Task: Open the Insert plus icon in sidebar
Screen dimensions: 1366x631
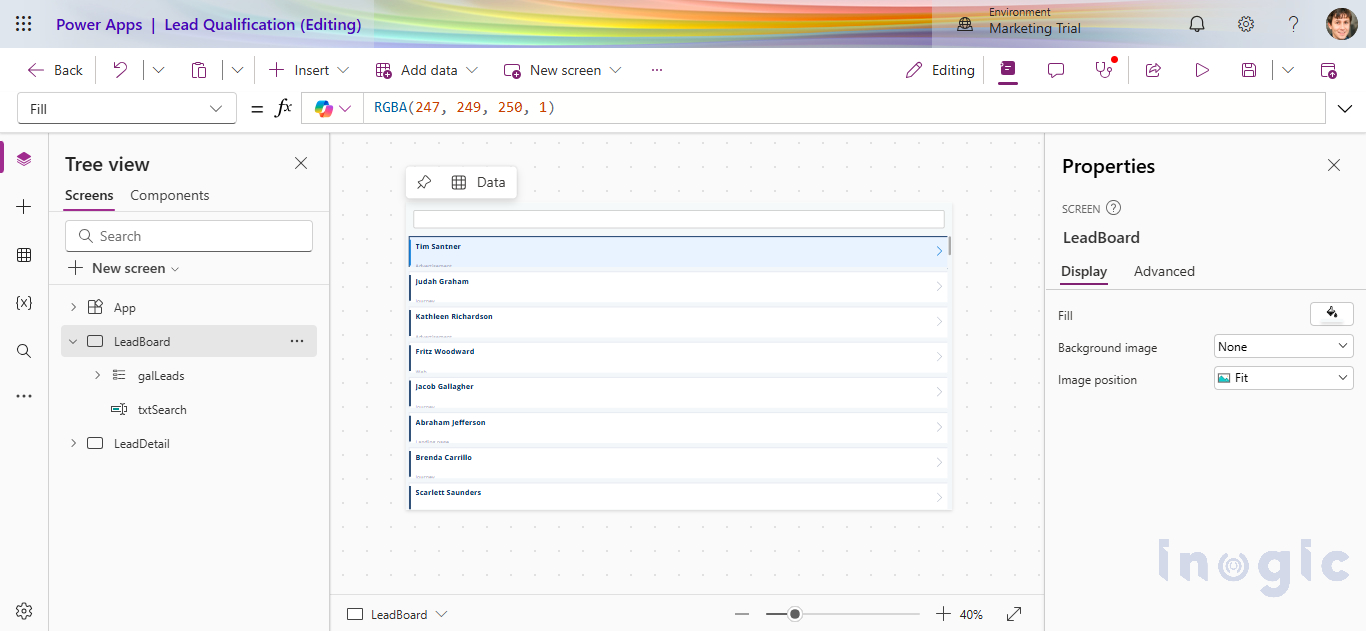Action: [24, 207]
